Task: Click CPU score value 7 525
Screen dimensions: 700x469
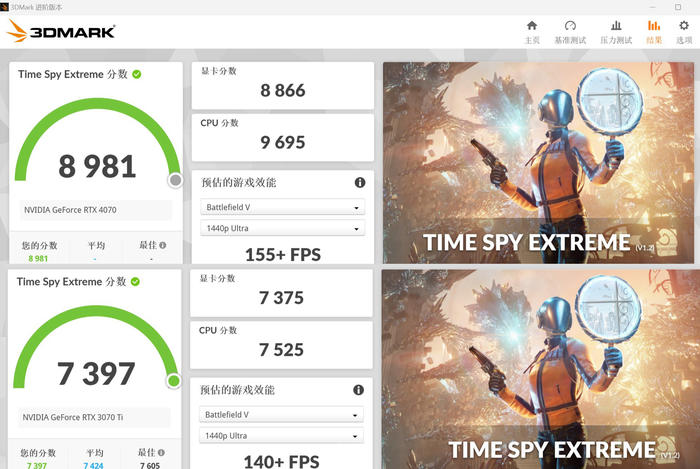Action: click(281, 349)
